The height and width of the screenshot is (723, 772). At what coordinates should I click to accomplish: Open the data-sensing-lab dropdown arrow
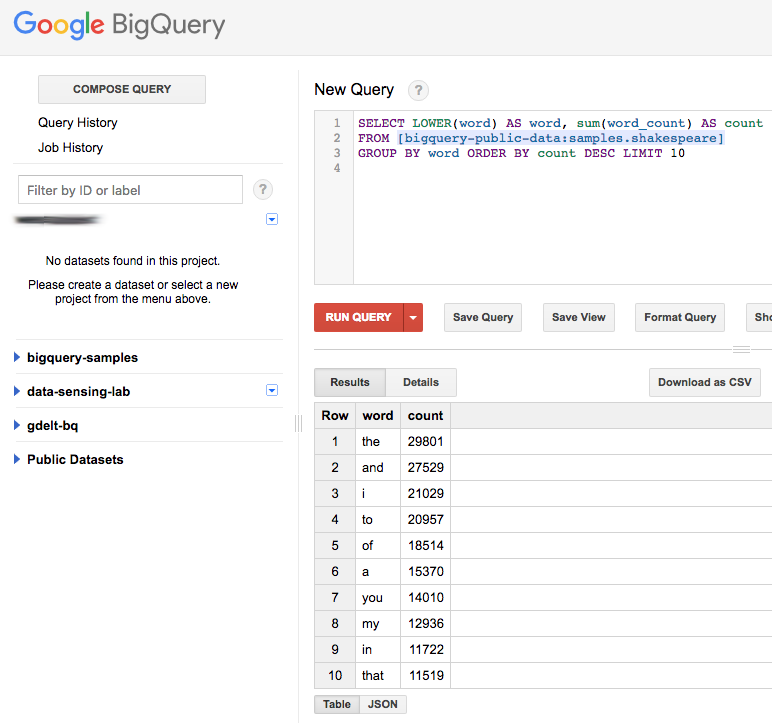click(x=272, y=390)
